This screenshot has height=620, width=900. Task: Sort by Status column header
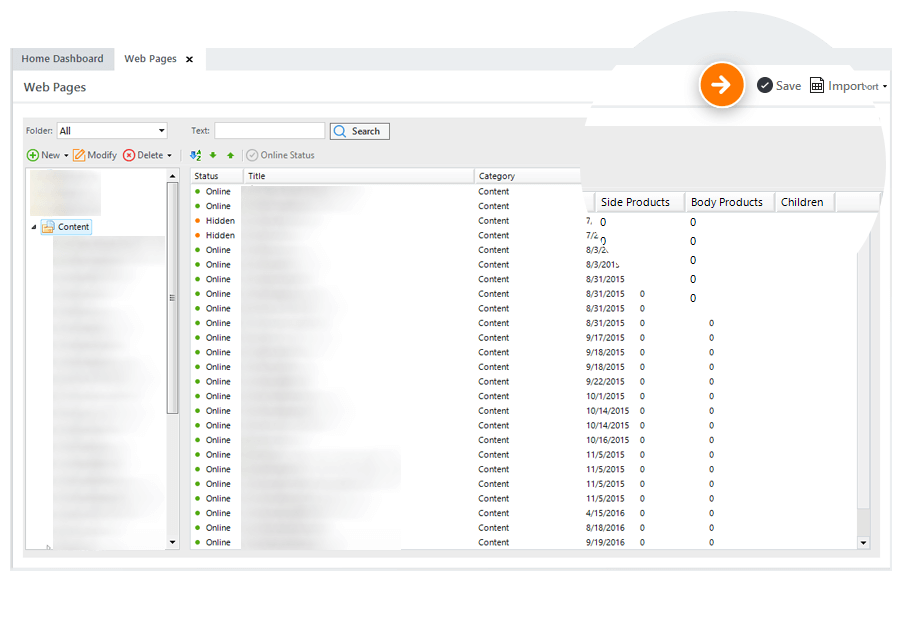coord(217,176)
